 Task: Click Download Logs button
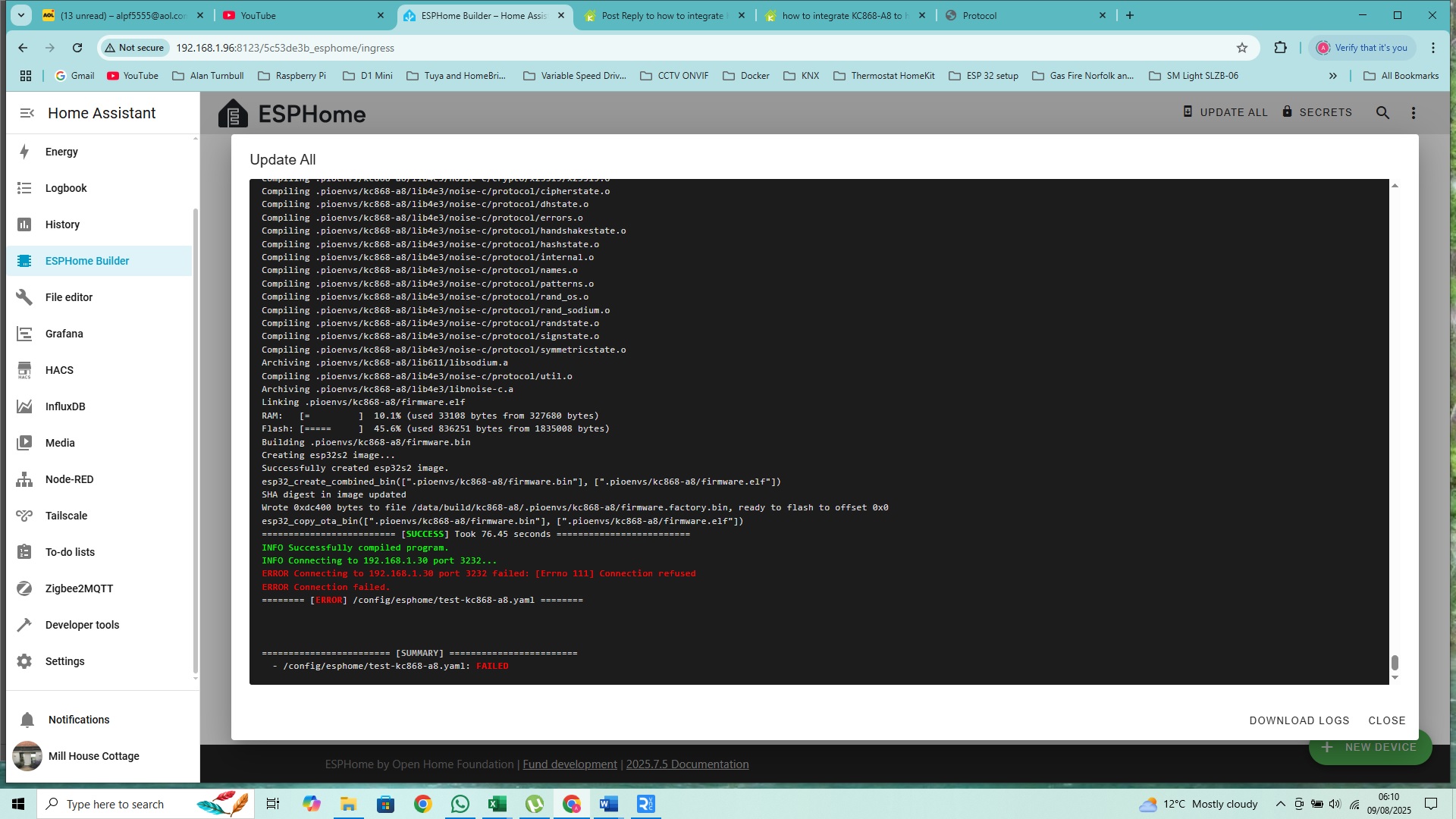pos(1299,720)
